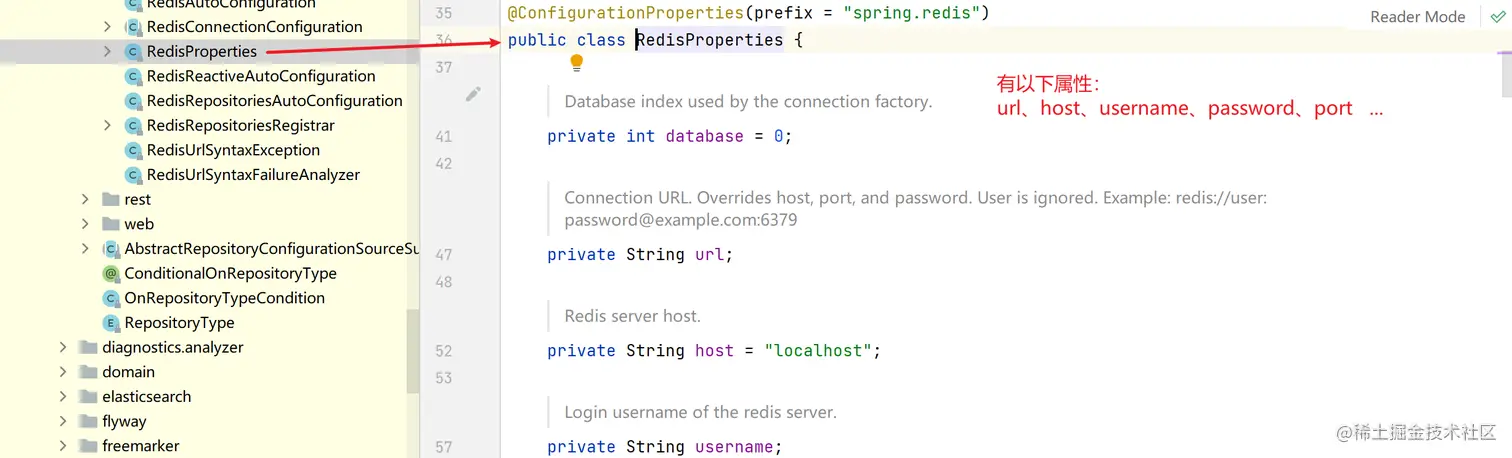Click the RedisRepositoriesAutoConfiguration class icon
The image size is (1512, 458).
pos(132,101)
